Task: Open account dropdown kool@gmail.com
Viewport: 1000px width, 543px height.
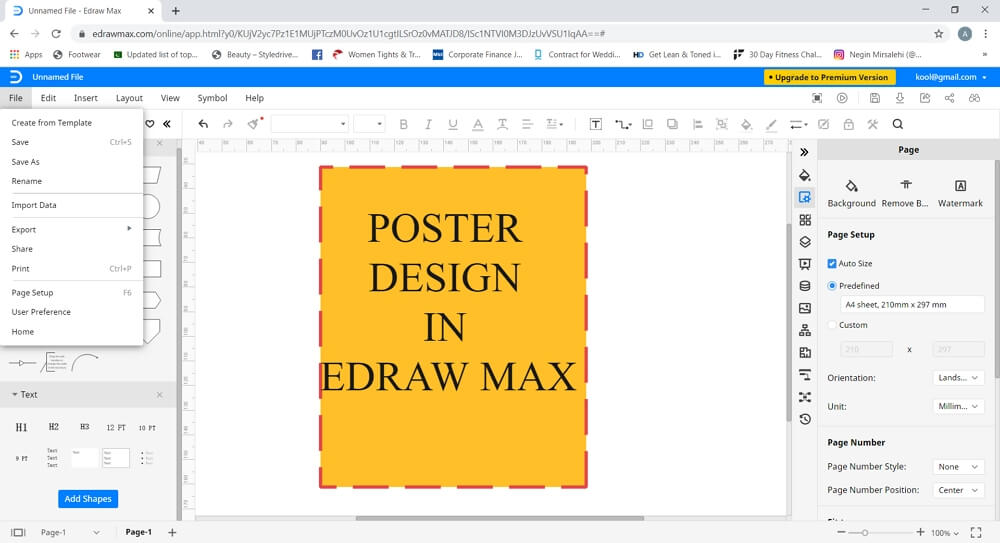Action: pos(951,77)
